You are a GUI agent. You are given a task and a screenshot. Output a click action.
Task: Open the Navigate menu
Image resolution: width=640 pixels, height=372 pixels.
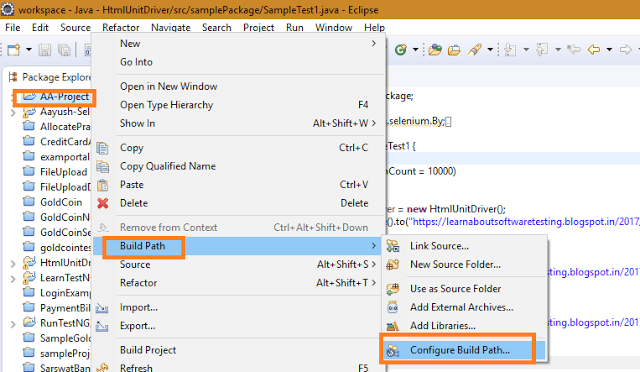(171, 27)
